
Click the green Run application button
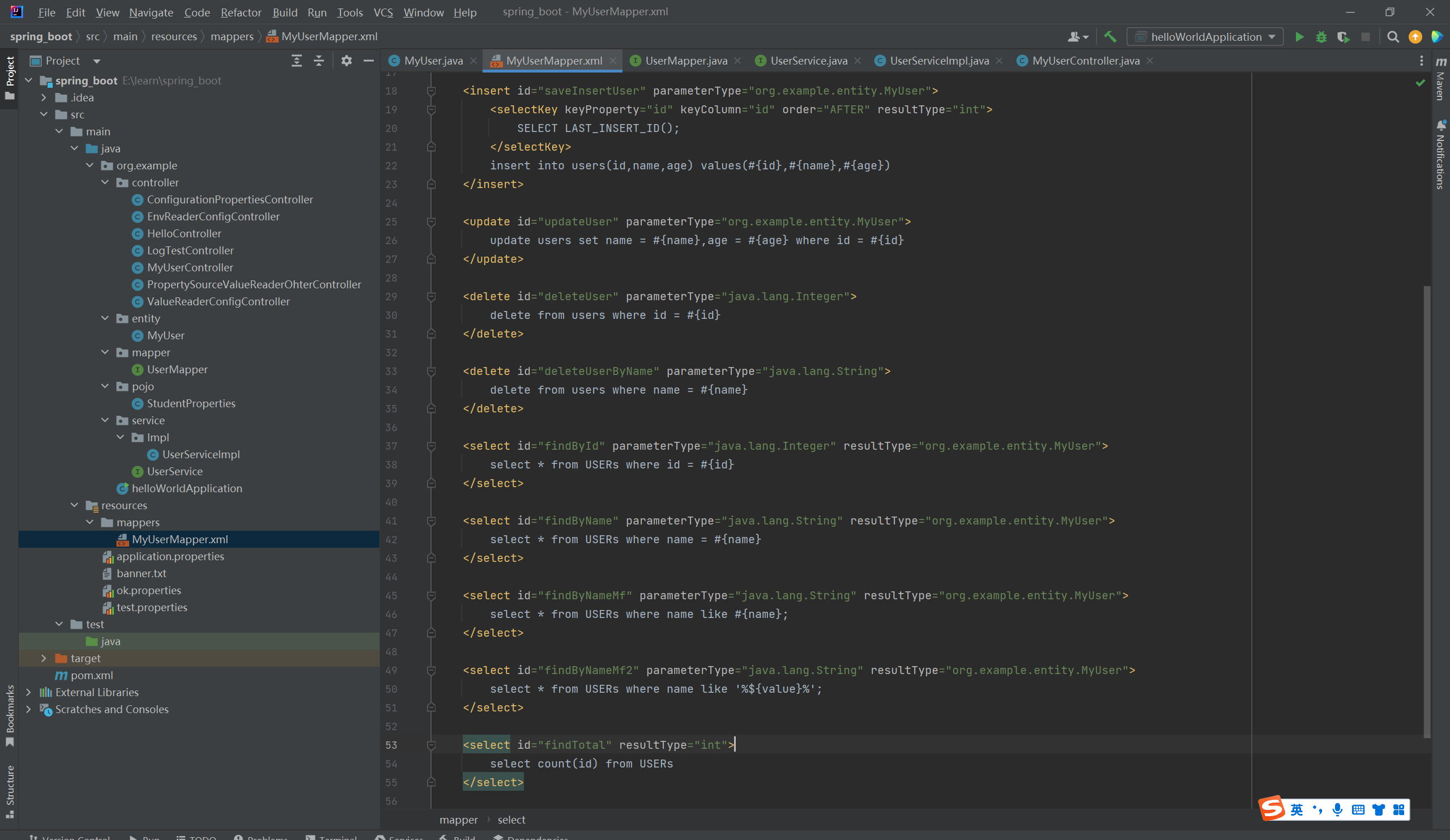pyautogui.click(x=1299, y=37)
